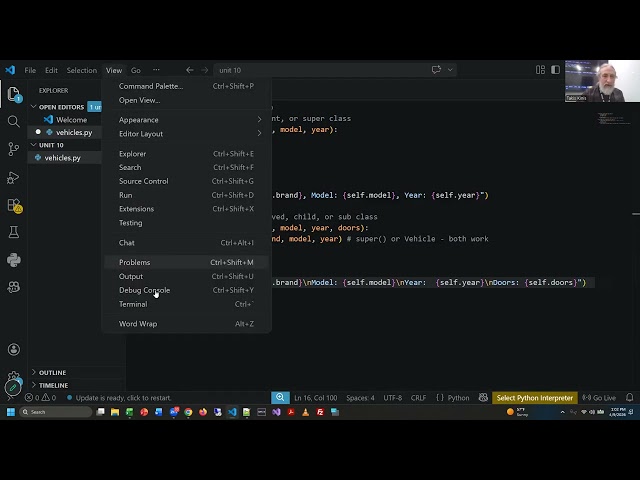
Task: Click the Copilot status bar icon
Action: click(x=483, y=398)
